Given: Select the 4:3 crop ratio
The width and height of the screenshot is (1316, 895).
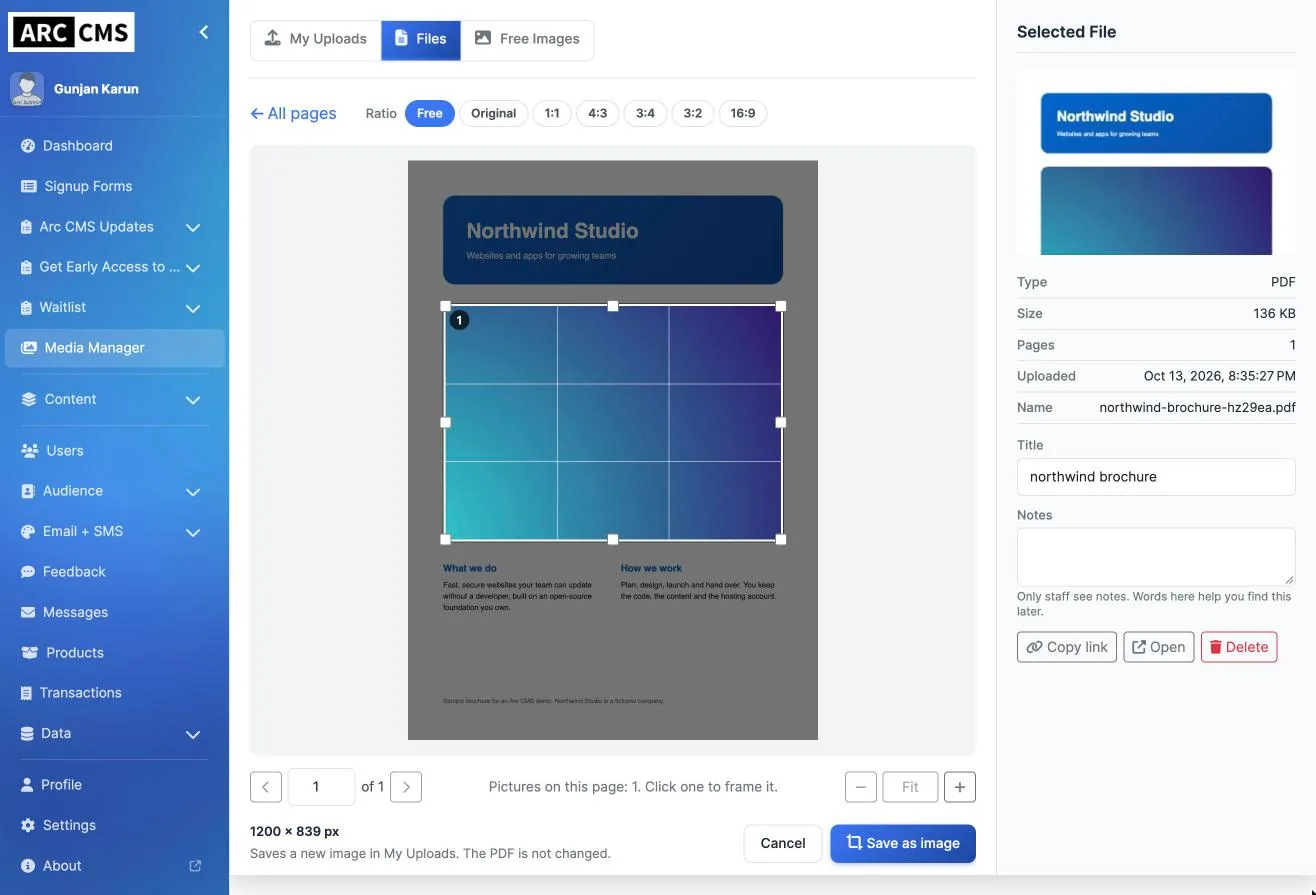Looking at the screenshot, I should click(x=598, y=113).
